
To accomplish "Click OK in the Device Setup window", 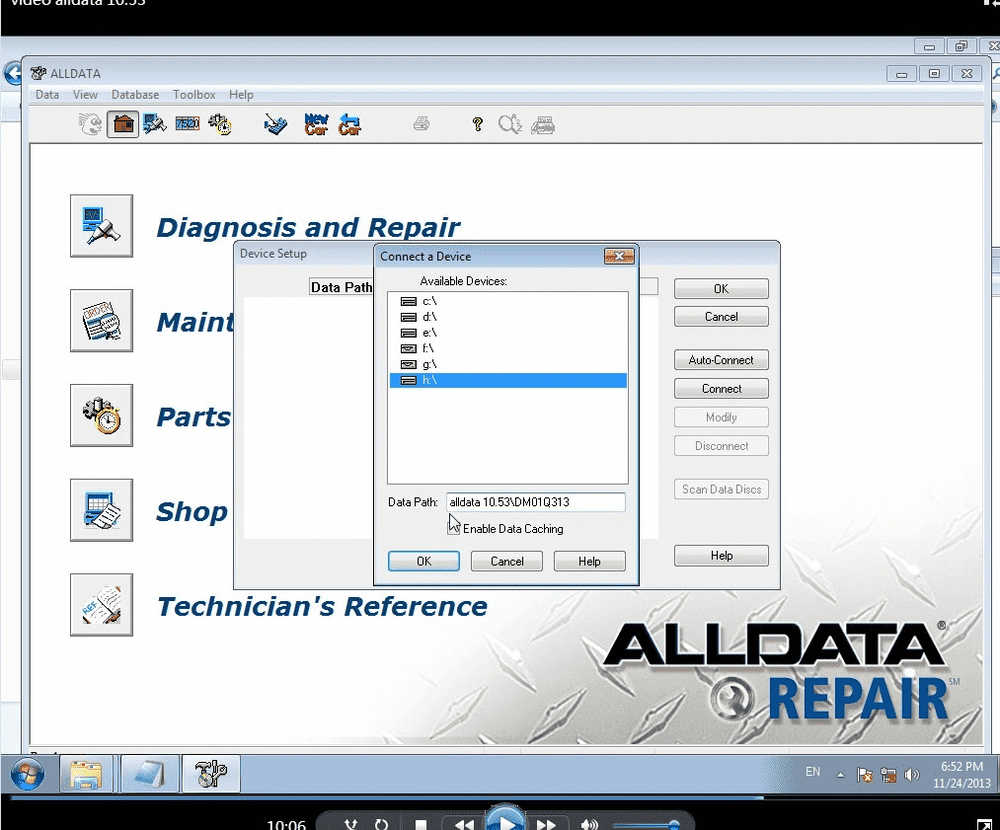I will click(721, 289).
